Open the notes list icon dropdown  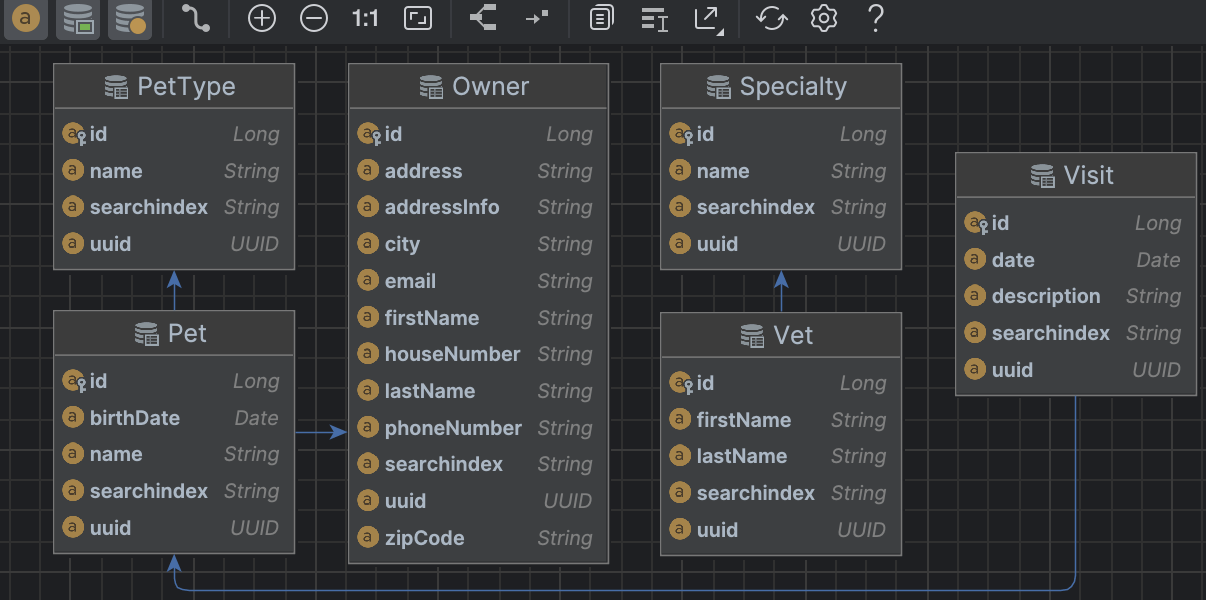click(655, 18)
